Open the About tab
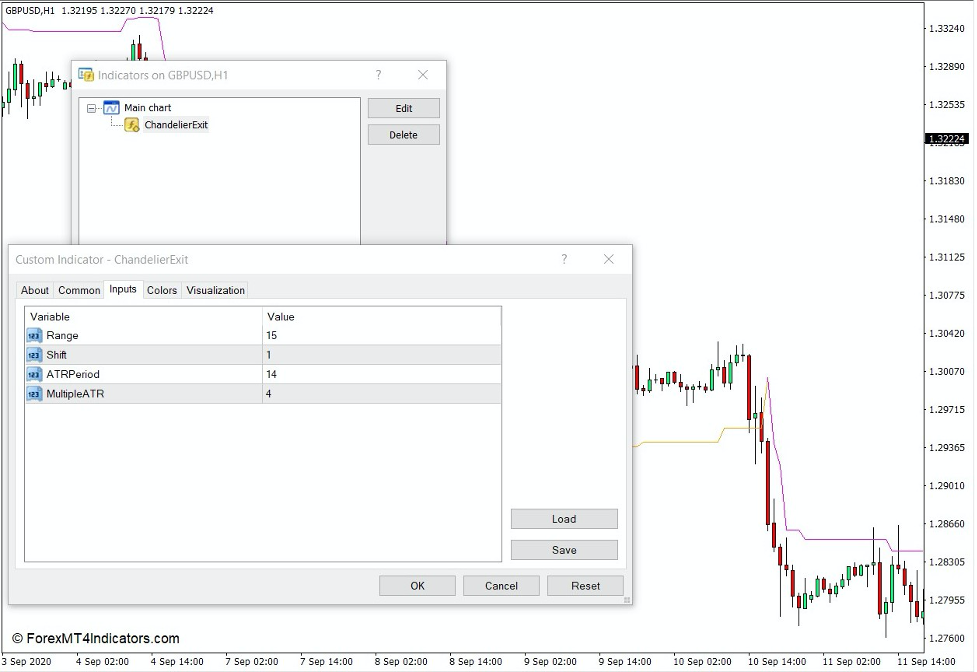Screen dimensions: 977x672 tap(35, 290)
